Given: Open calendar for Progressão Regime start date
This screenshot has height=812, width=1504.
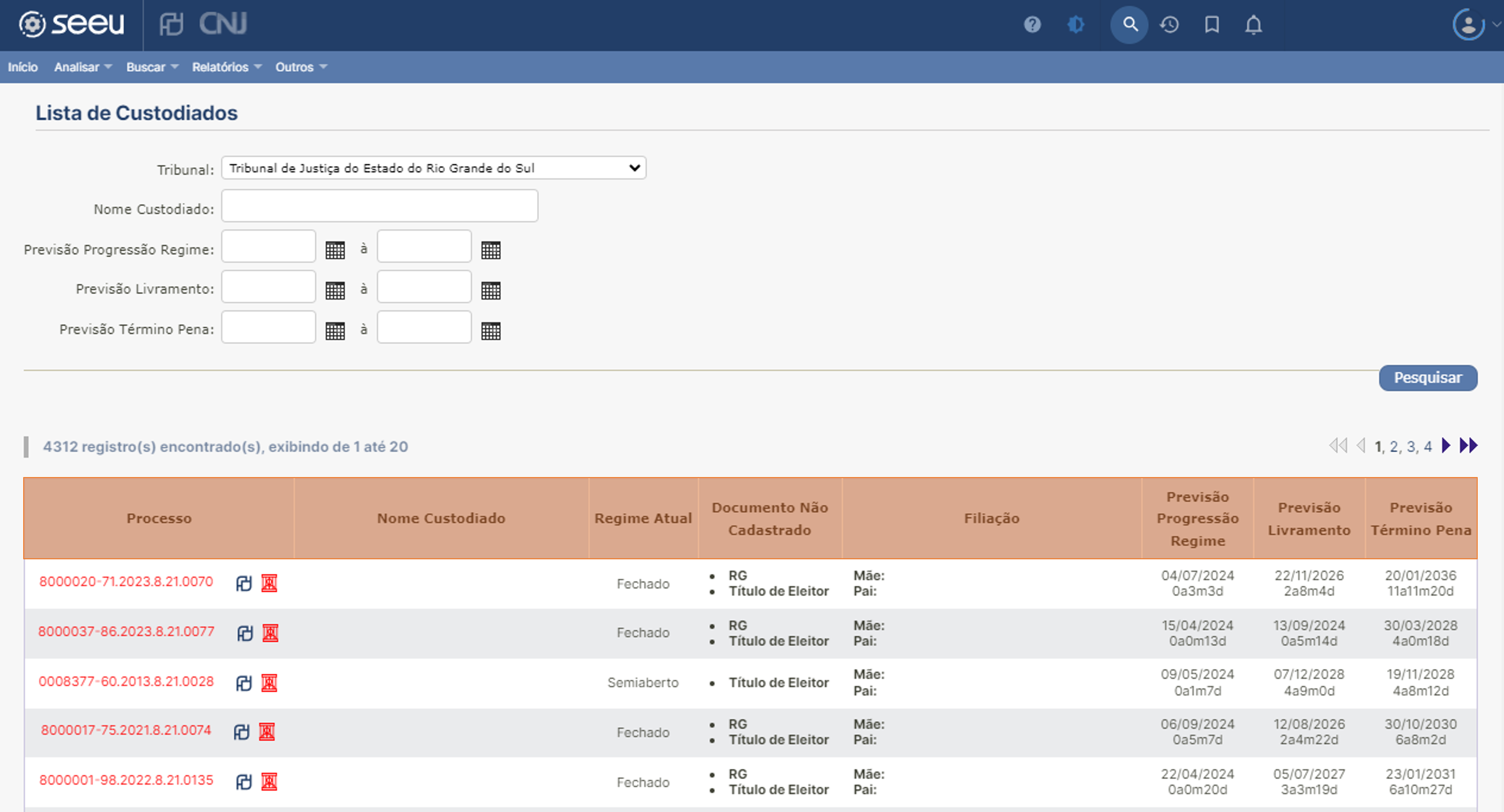Looking at the screenshot, I should pos(335,250).
